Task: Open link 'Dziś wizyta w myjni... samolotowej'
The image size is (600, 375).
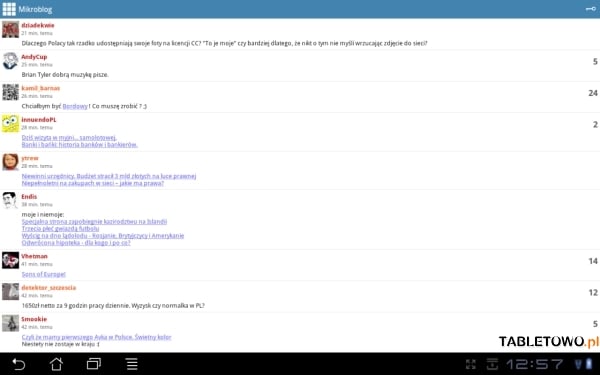Action: 69,137
